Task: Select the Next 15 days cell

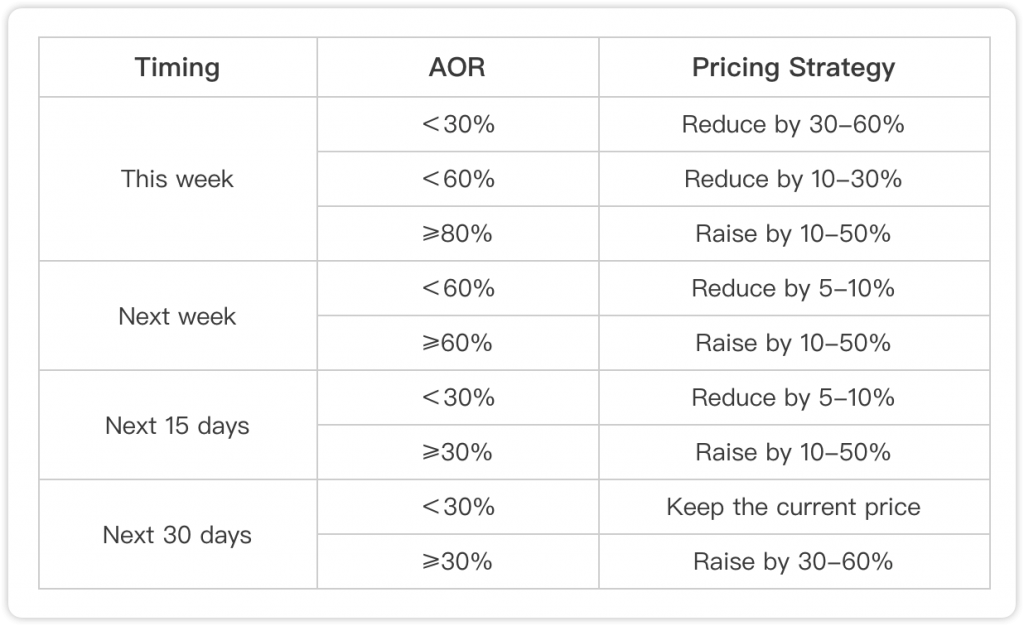Action: click(x=178, y=425)
